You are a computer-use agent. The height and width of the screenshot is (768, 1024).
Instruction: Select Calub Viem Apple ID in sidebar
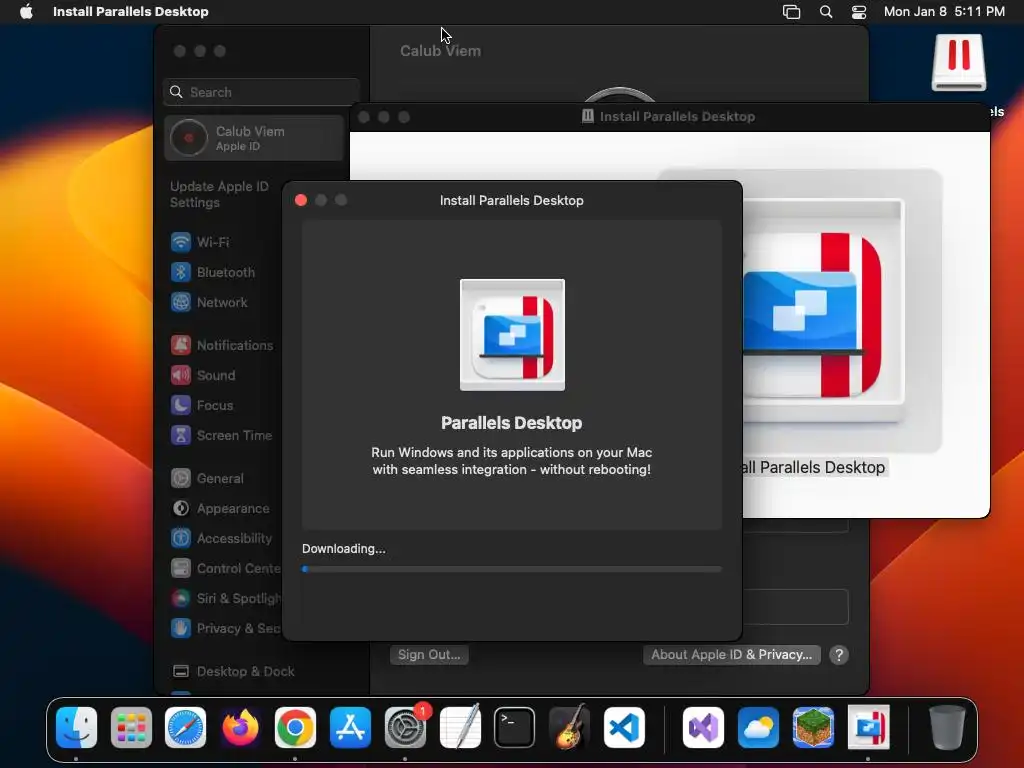tap(254, 138)
